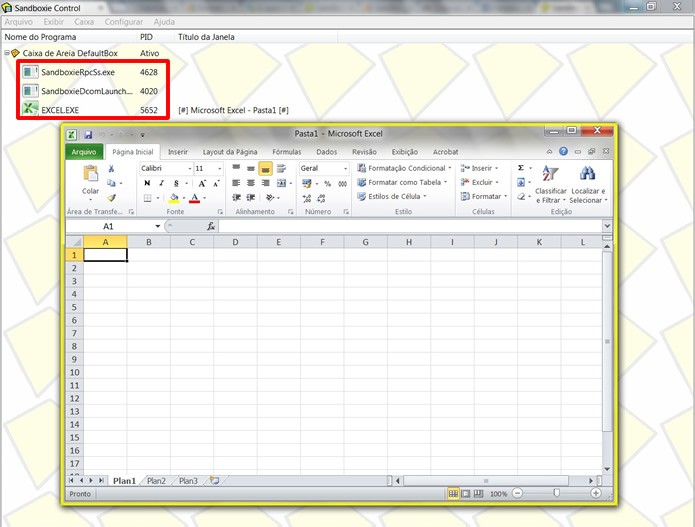695x527 pixels.
Task: Apply the red font color A
Action: point(195,198)
